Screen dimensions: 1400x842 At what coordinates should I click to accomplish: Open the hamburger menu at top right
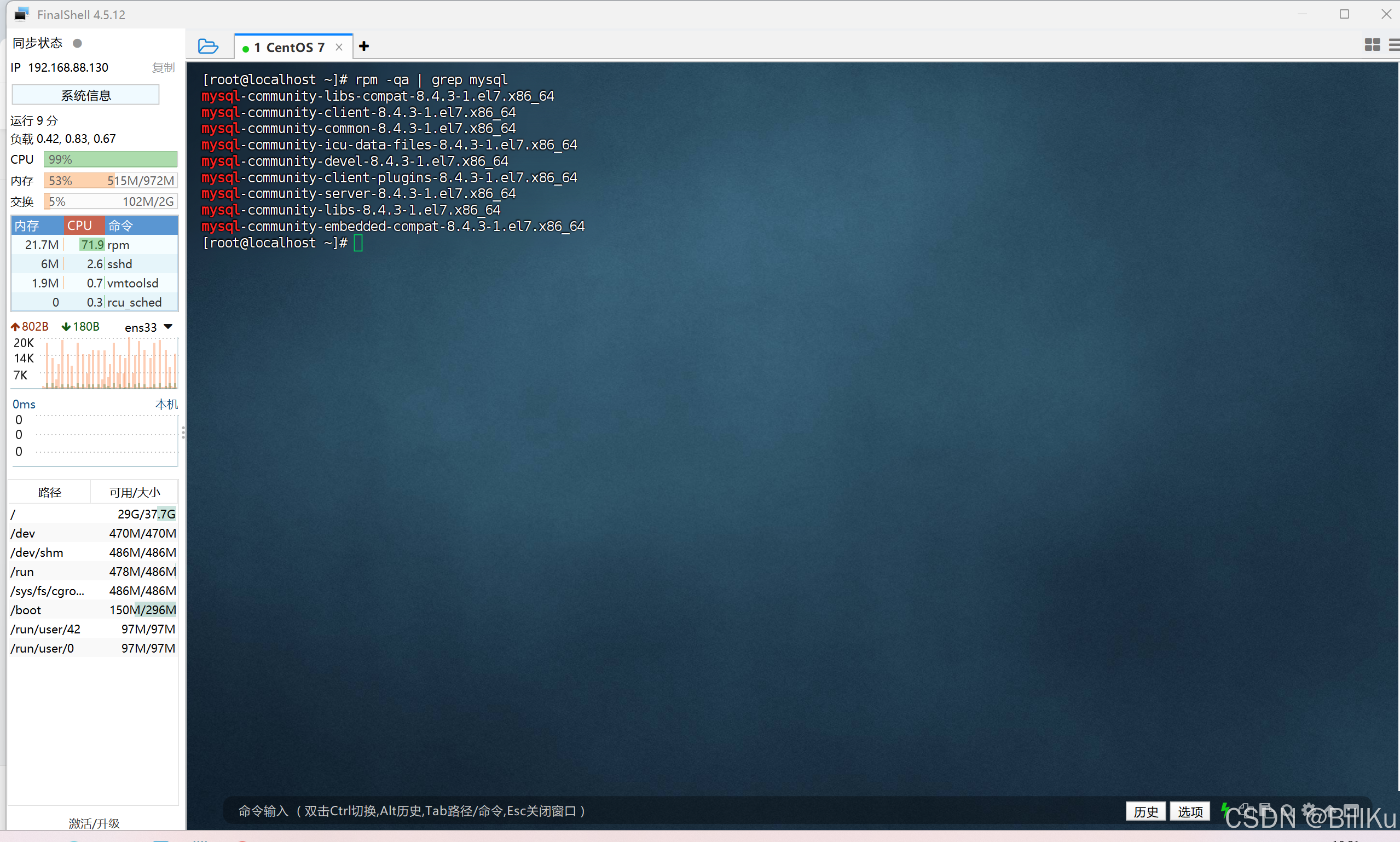pos(1394,45)
